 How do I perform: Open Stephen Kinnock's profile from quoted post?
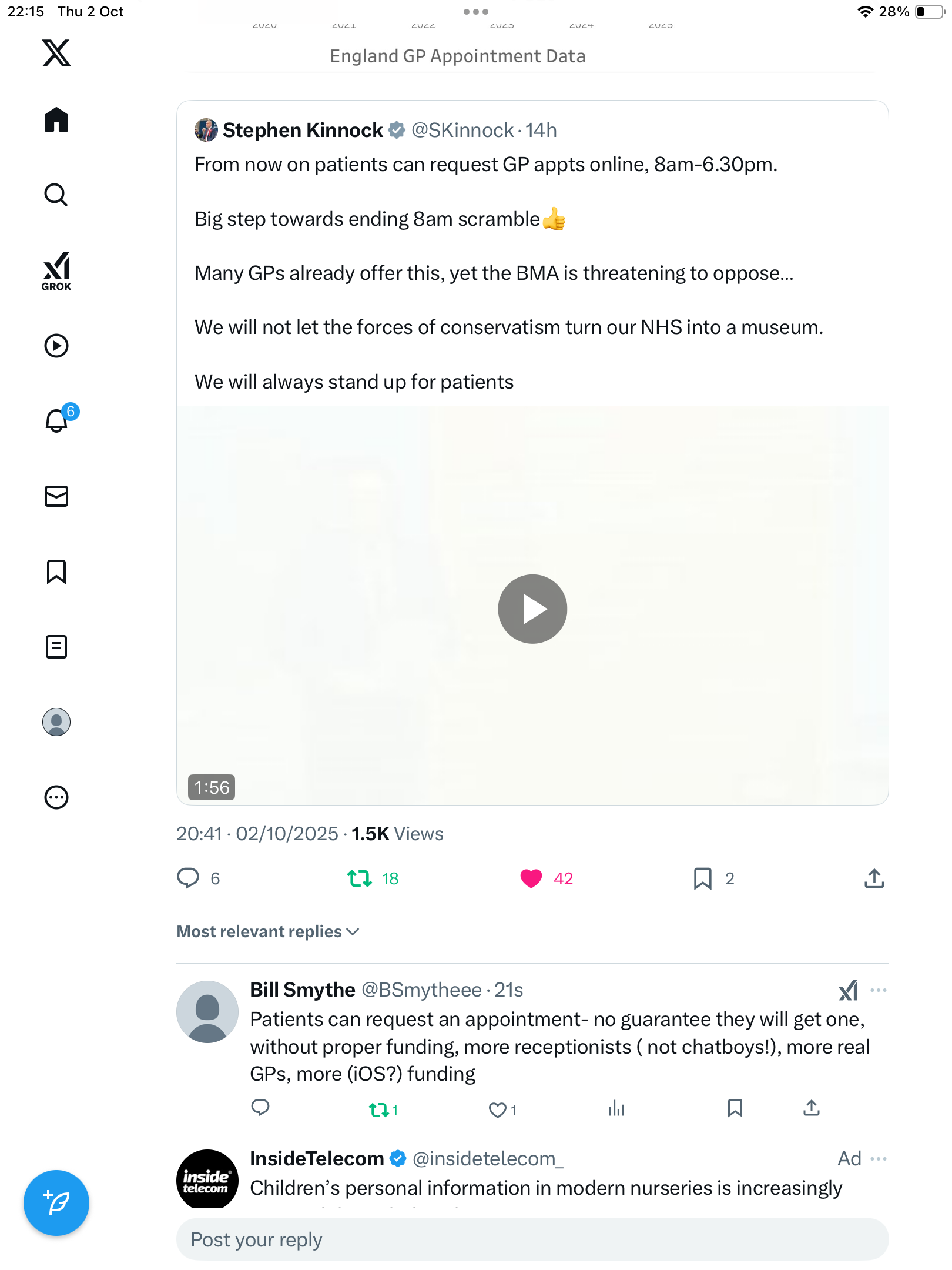coord(302,130)
